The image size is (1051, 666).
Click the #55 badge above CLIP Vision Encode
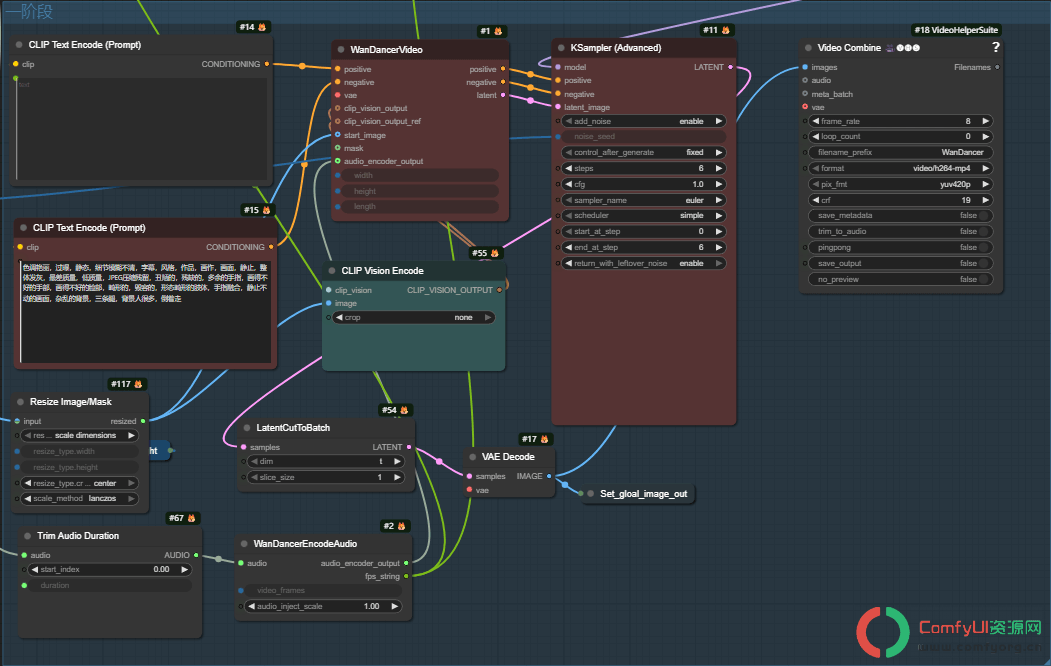click(486, 253)
